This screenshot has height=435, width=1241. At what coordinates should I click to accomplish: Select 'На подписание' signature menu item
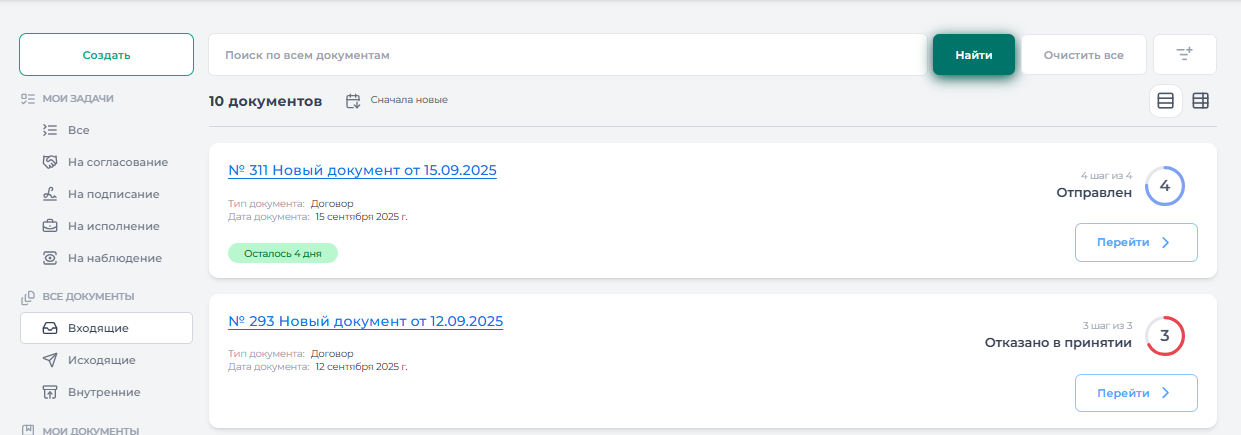coord(113,194)
